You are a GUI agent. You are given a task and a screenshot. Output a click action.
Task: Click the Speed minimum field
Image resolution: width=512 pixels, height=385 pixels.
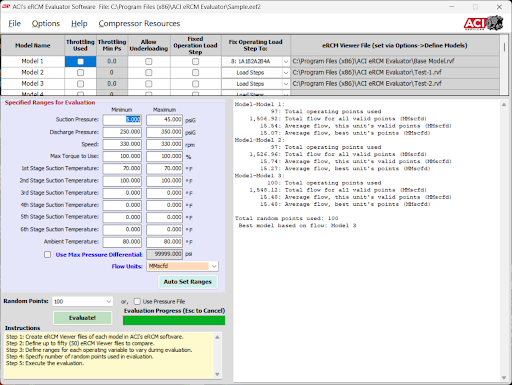(122, 144)
